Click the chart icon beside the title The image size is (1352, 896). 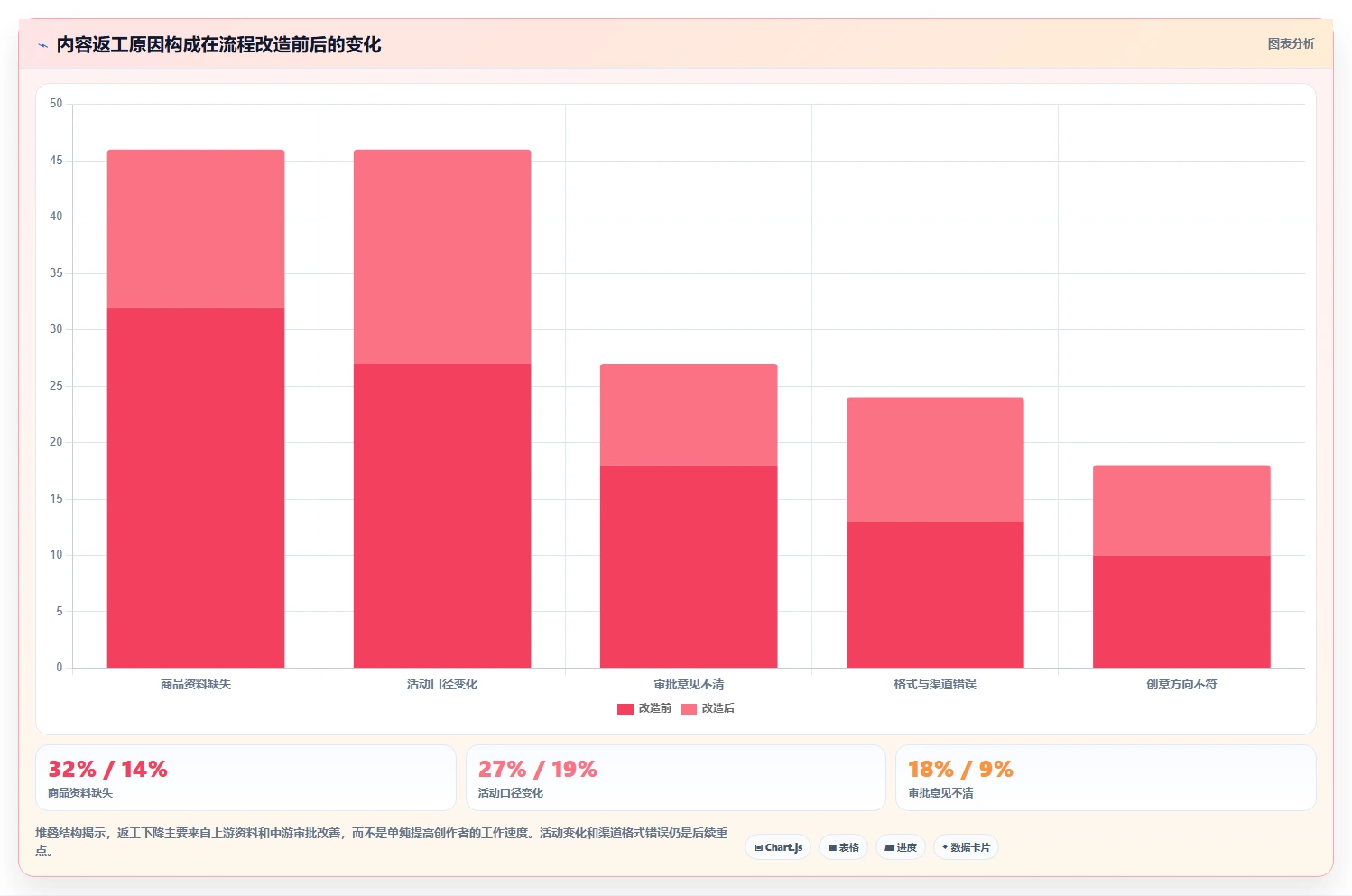pos(42,45)
